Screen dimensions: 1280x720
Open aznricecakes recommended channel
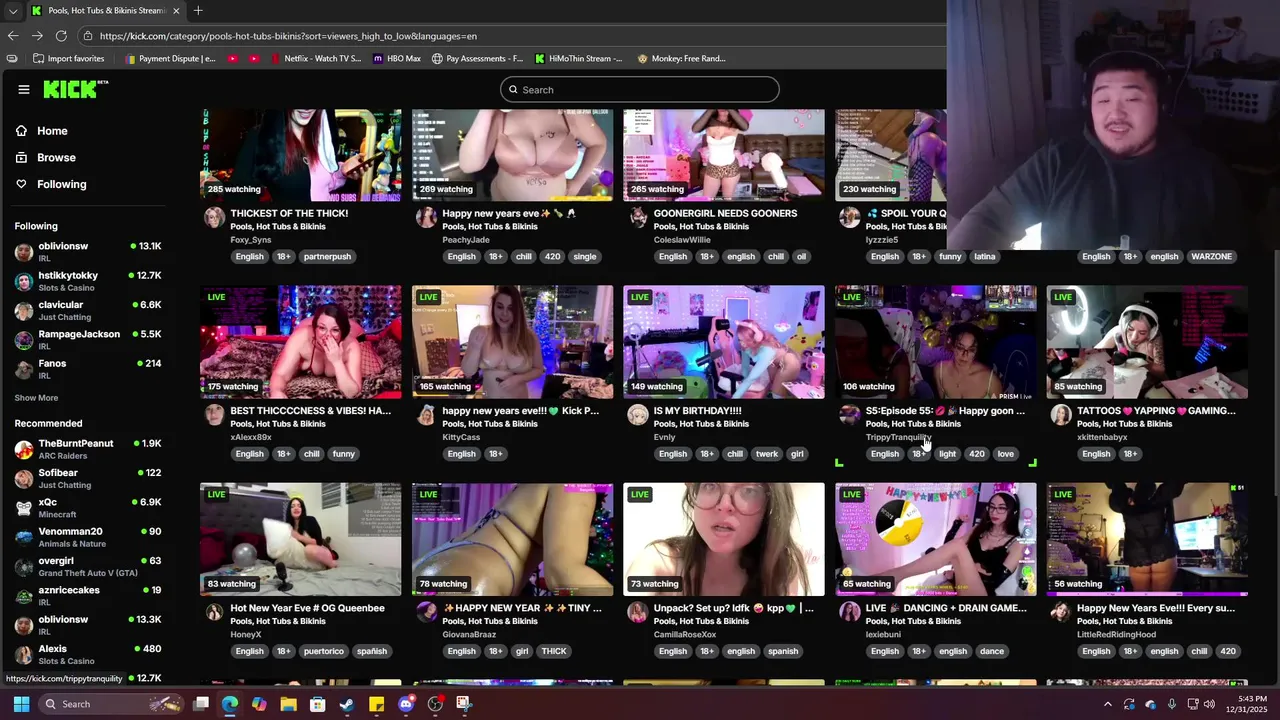(88, 596)
